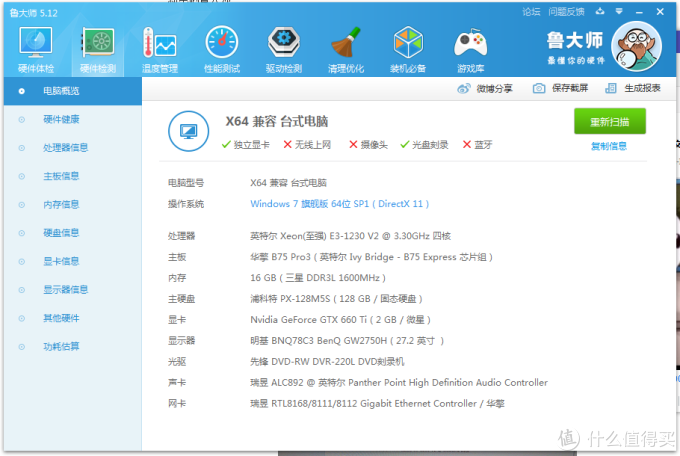680x456 pixels.
Task: Click the BenQ GW2750H monitor text
Action: pos(347,341)
